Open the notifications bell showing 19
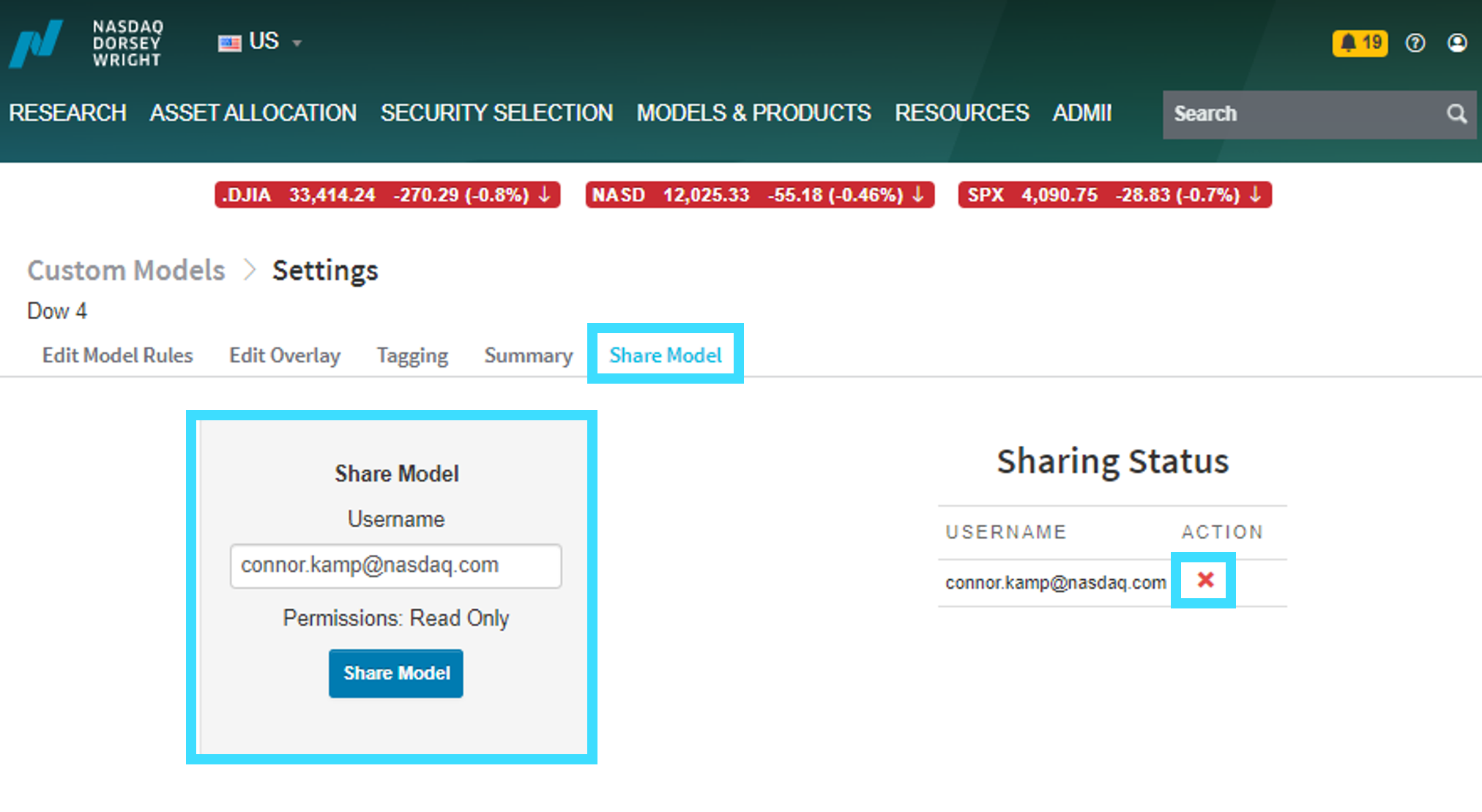The width and height of the screenshot is (1482, 812). point(1360,43)
